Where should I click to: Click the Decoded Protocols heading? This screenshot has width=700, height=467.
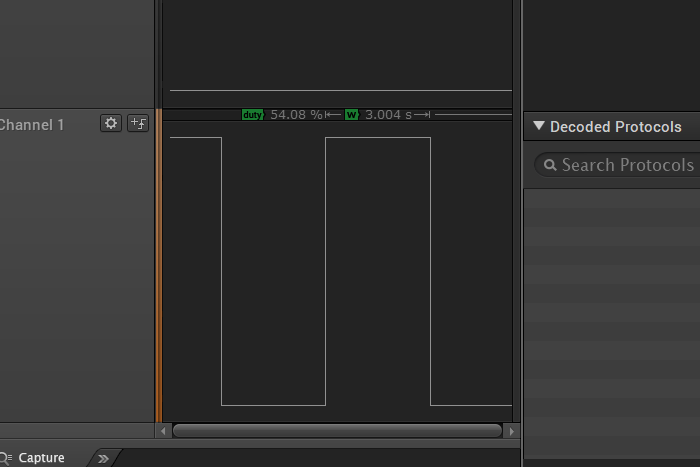tap(616, 127)
